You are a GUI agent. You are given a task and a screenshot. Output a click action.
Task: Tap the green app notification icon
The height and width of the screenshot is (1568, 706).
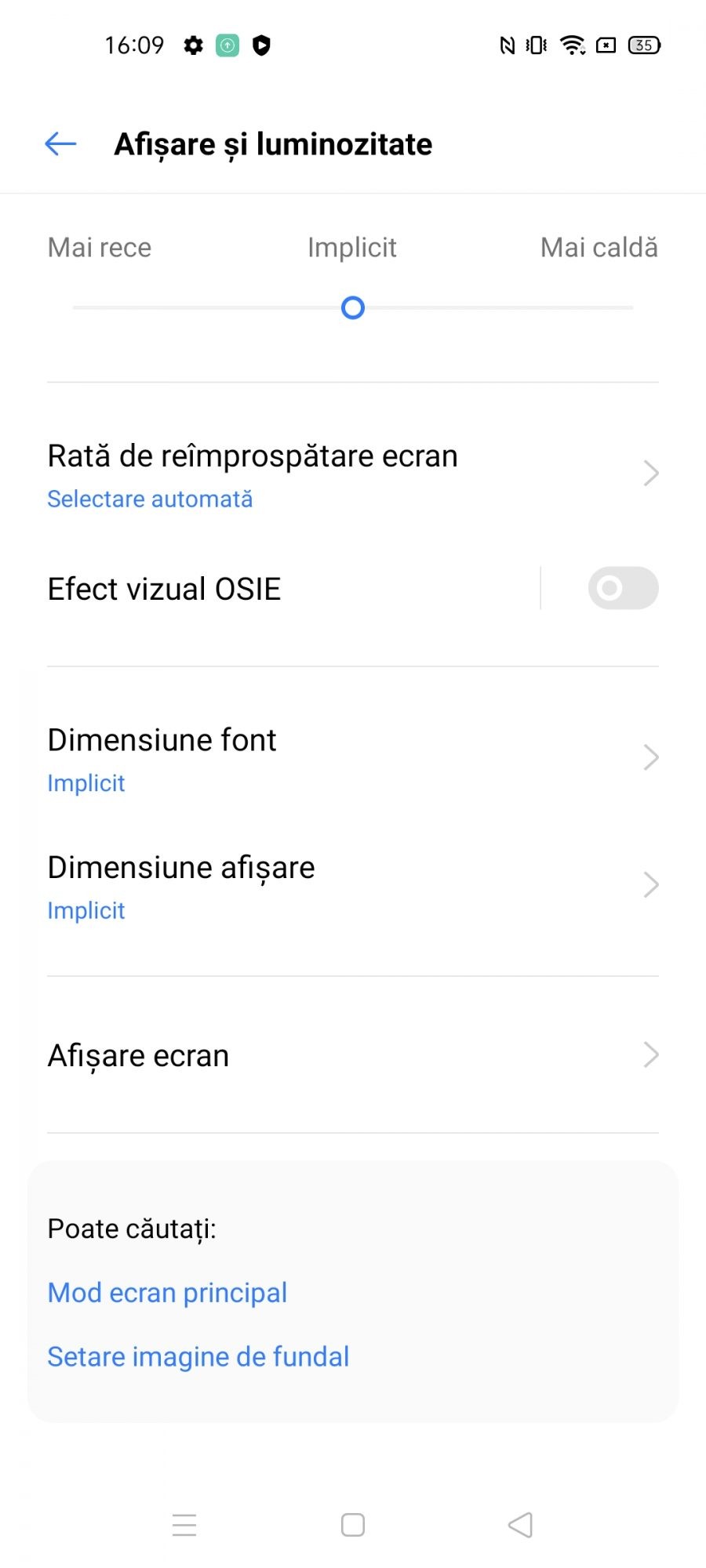[x=227, y=45]
